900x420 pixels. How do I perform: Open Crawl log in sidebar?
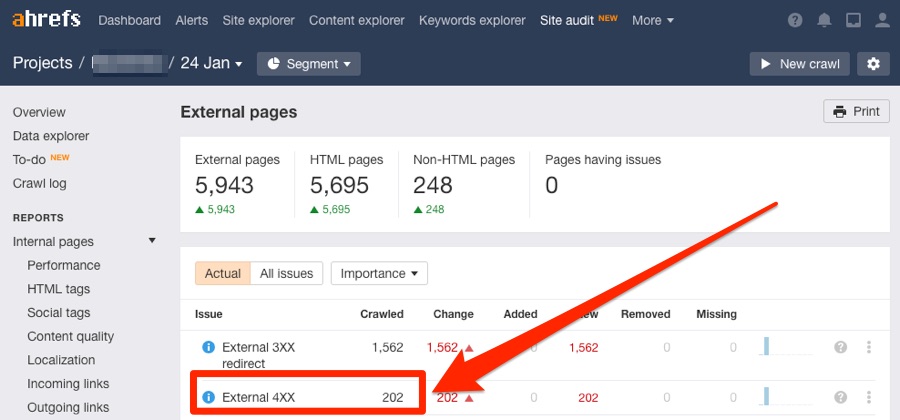point(40,184)
